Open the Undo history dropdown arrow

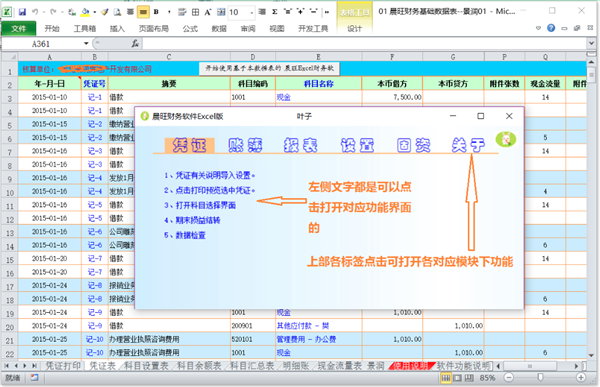pyautogui.click(x=44, y=13)
